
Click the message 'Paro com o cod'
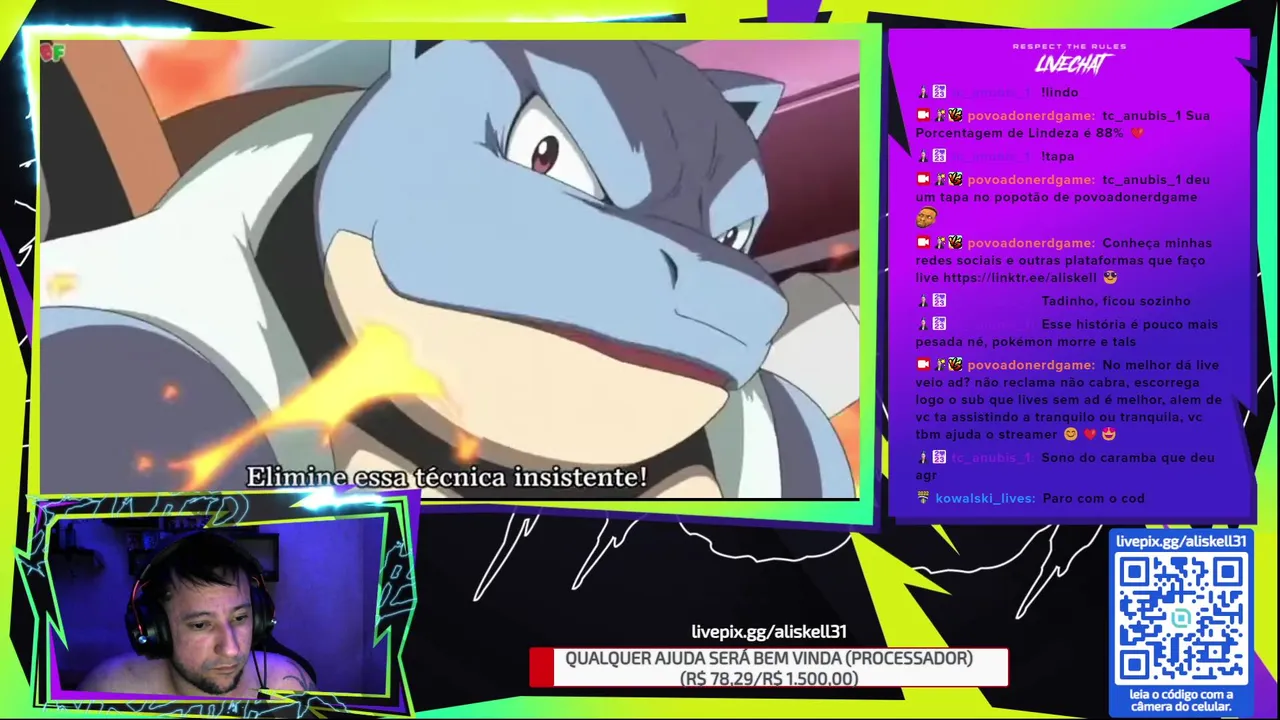point(1093,498)
